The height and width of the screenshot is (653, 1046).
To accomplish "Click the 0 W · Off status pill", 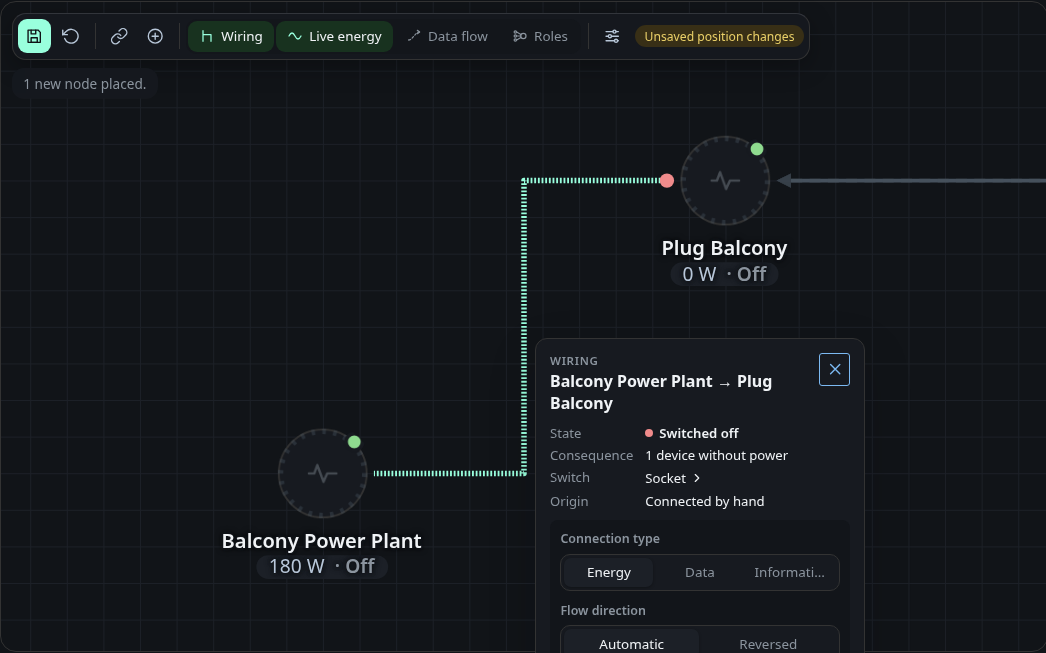I will 724,274.
